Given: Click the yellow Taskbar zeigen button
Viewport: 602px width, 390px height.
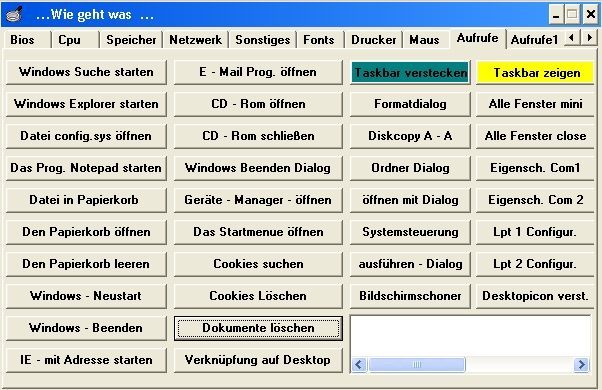Looking at the screenshot, I should pyautogui.click(x=536, y=73).
